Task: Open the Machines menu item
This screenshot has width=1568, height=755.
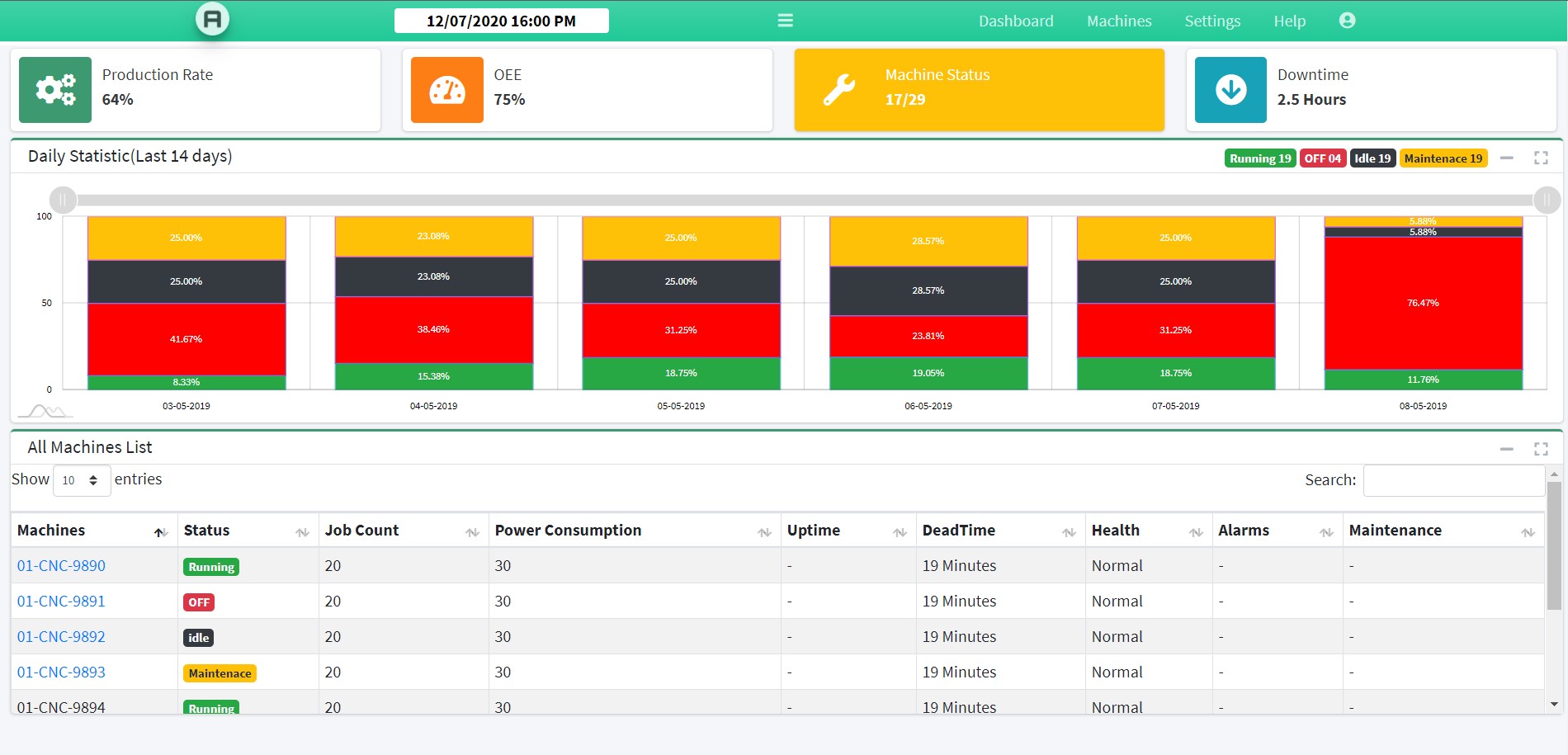Action: point(1118,21)
